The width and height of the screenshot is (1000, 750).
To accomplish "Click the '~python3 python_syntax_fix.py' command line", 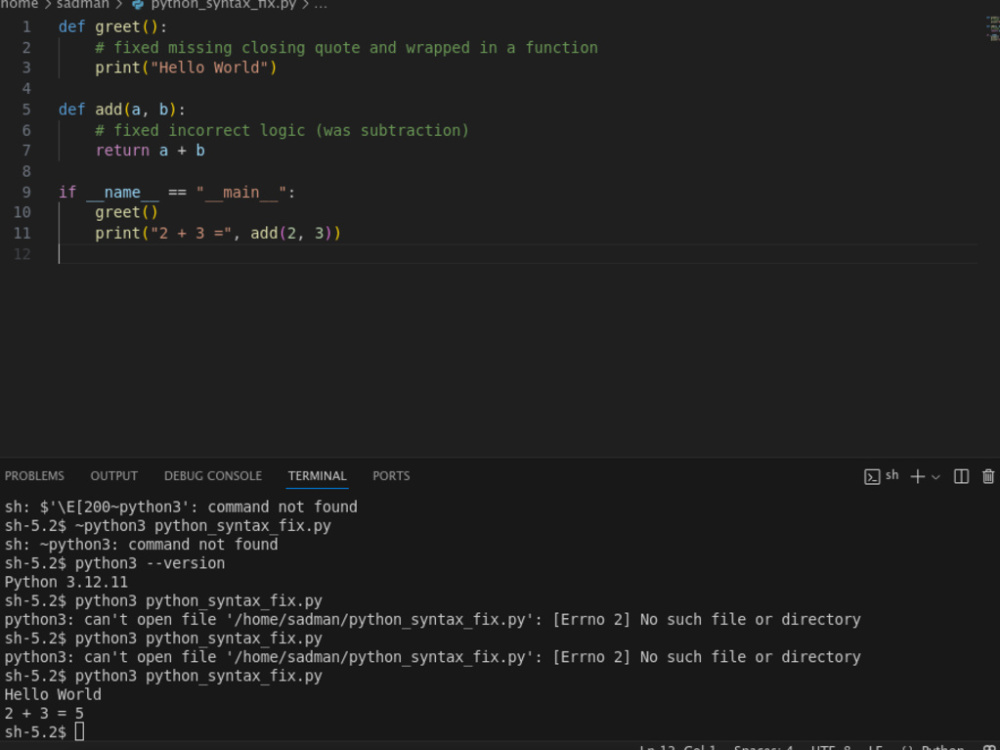I will 203,526.
